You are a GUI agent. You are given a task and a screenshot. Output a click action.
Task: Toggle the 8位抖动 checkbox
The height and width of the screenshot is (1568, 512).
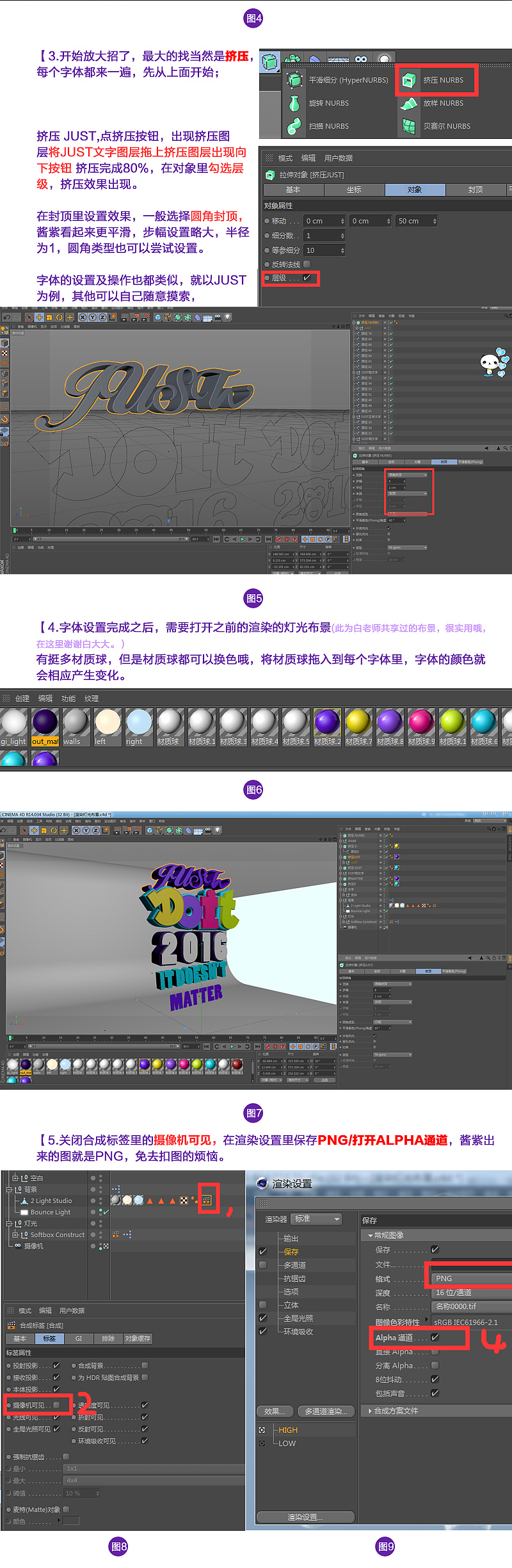(435, 1379)
